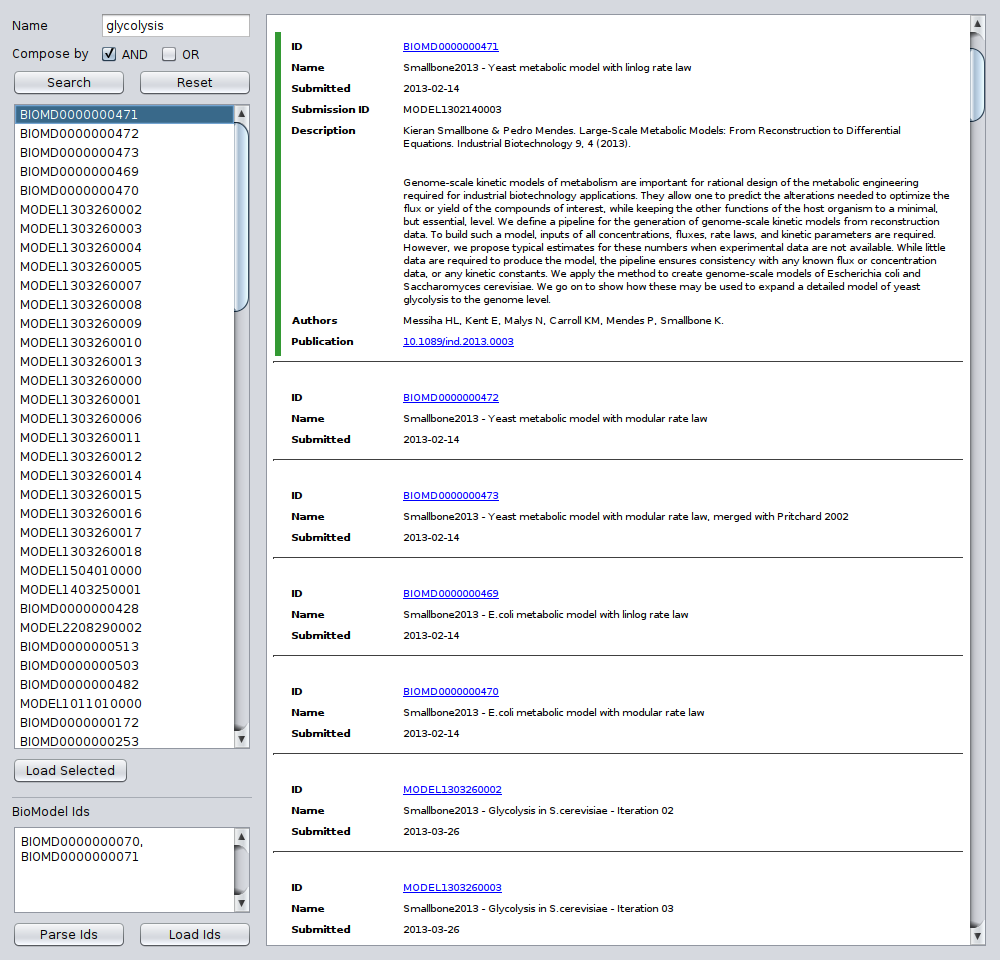
Task: Click the model list scrollbar thumb
Action: (242, 217)
